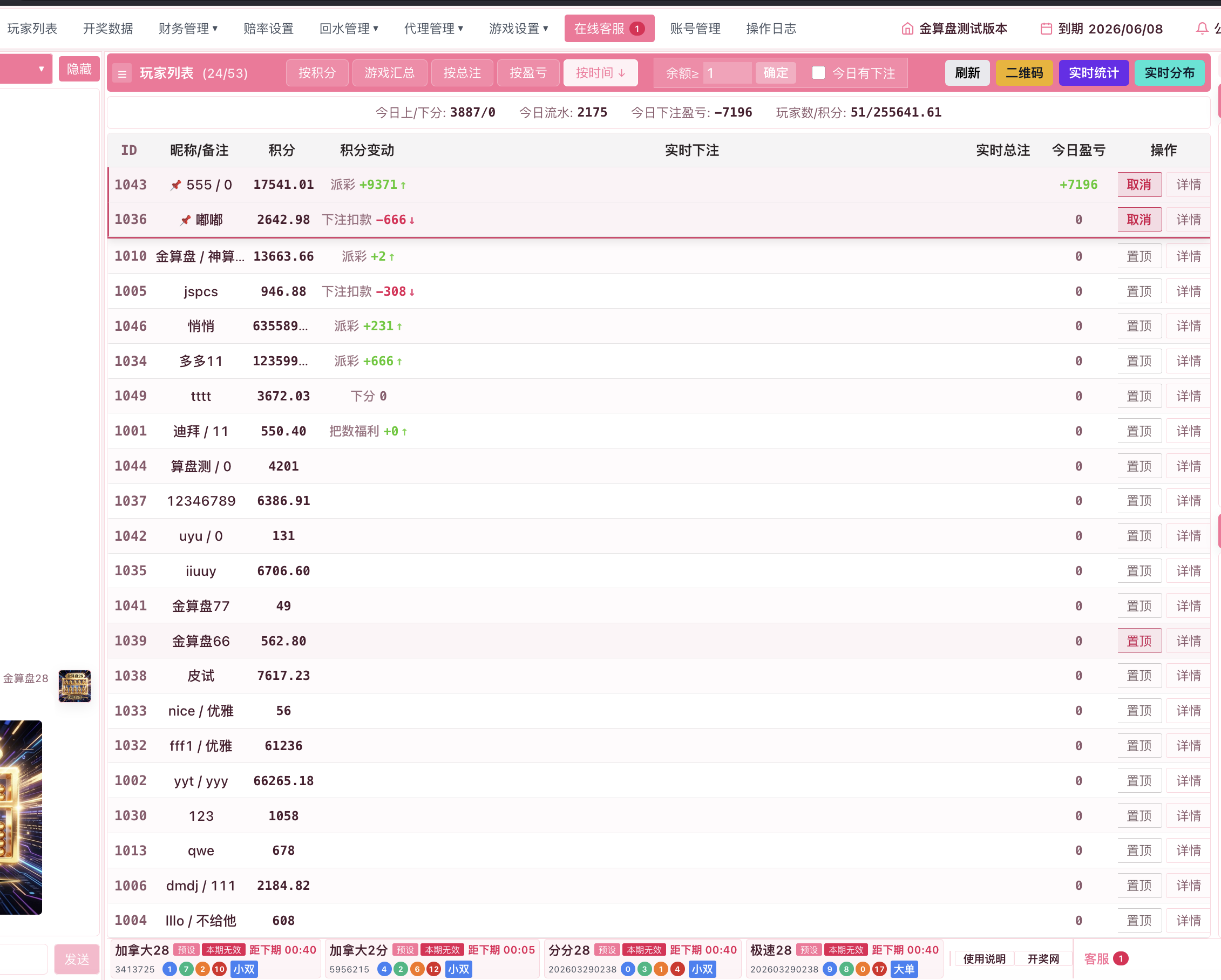Click the house icon beside 金算盘测试版本
1221x980 pixels.
pos(907,28)
